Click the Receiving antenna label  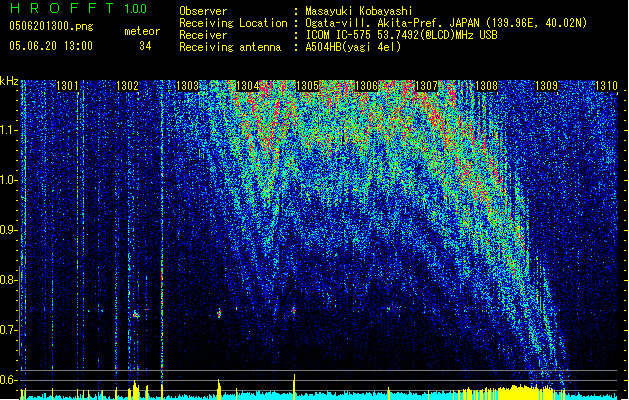[x=230, y=47]
